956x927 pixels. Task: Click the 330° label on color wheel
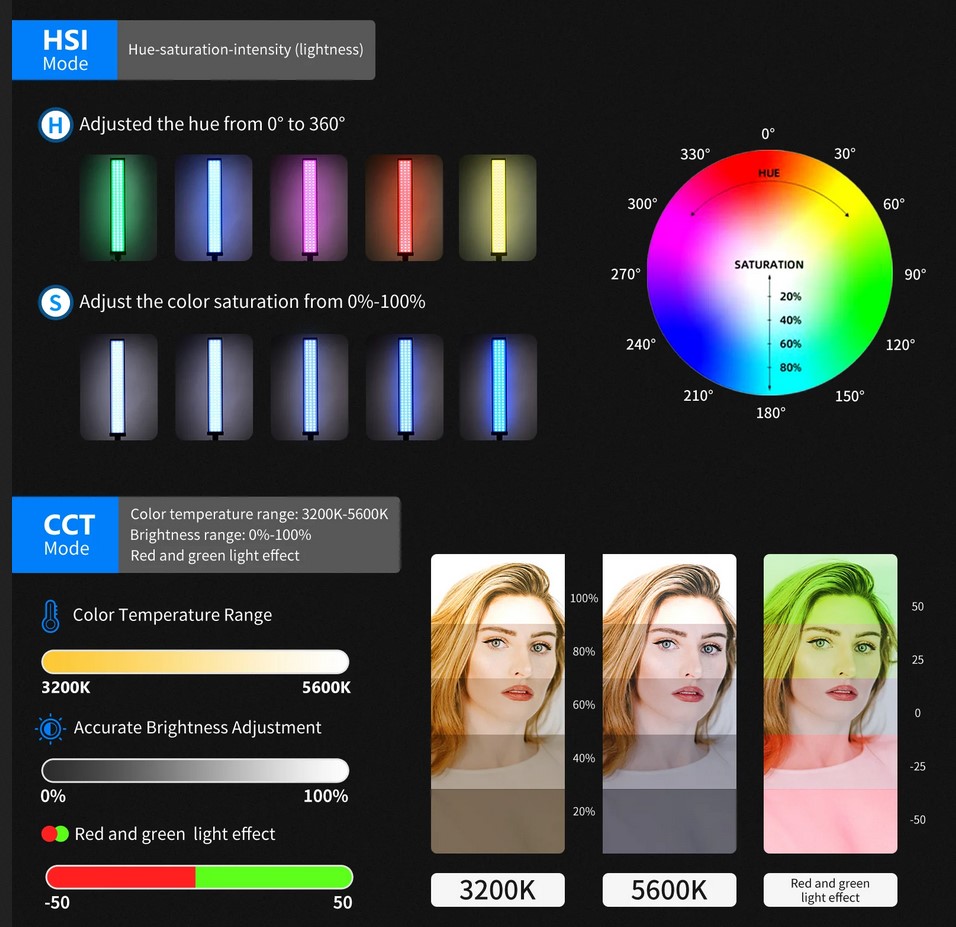point(695,154)
